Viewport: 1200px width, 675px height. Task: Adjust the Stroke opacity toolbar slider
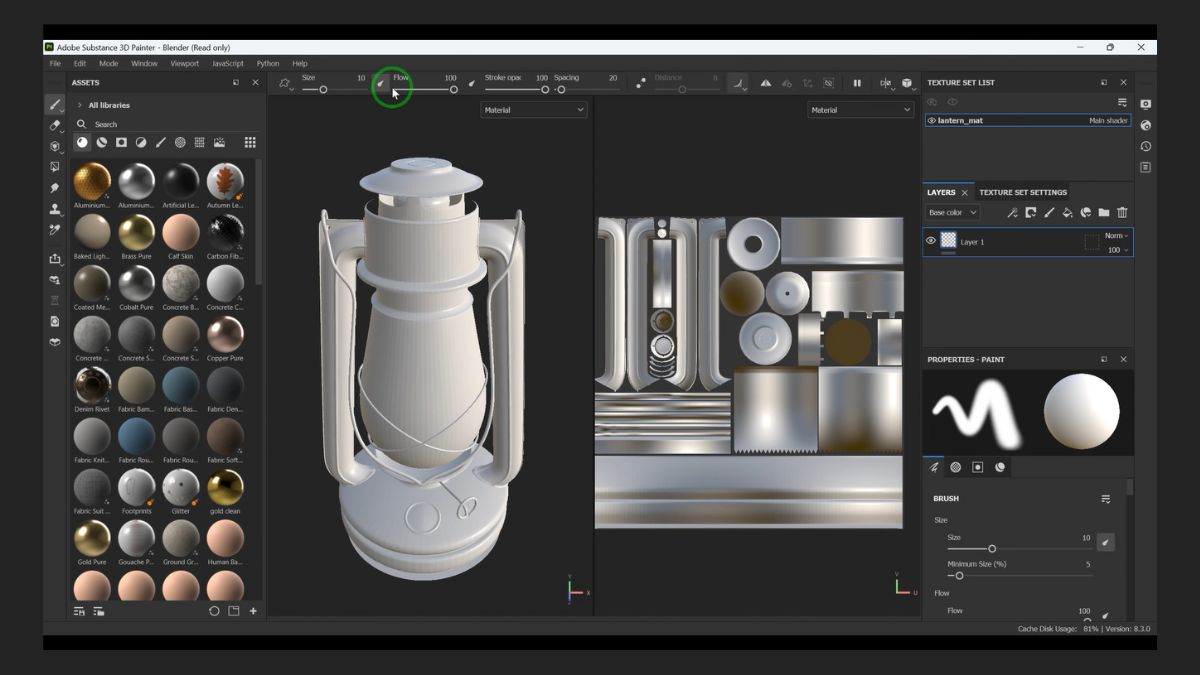click(x=515, y=90)
